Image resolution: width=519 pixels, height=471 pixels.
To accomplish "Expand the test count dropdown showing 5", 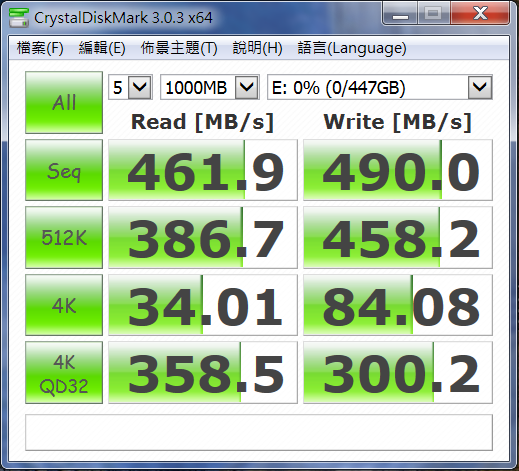I will pyautogui.click(x=140, y=87).
